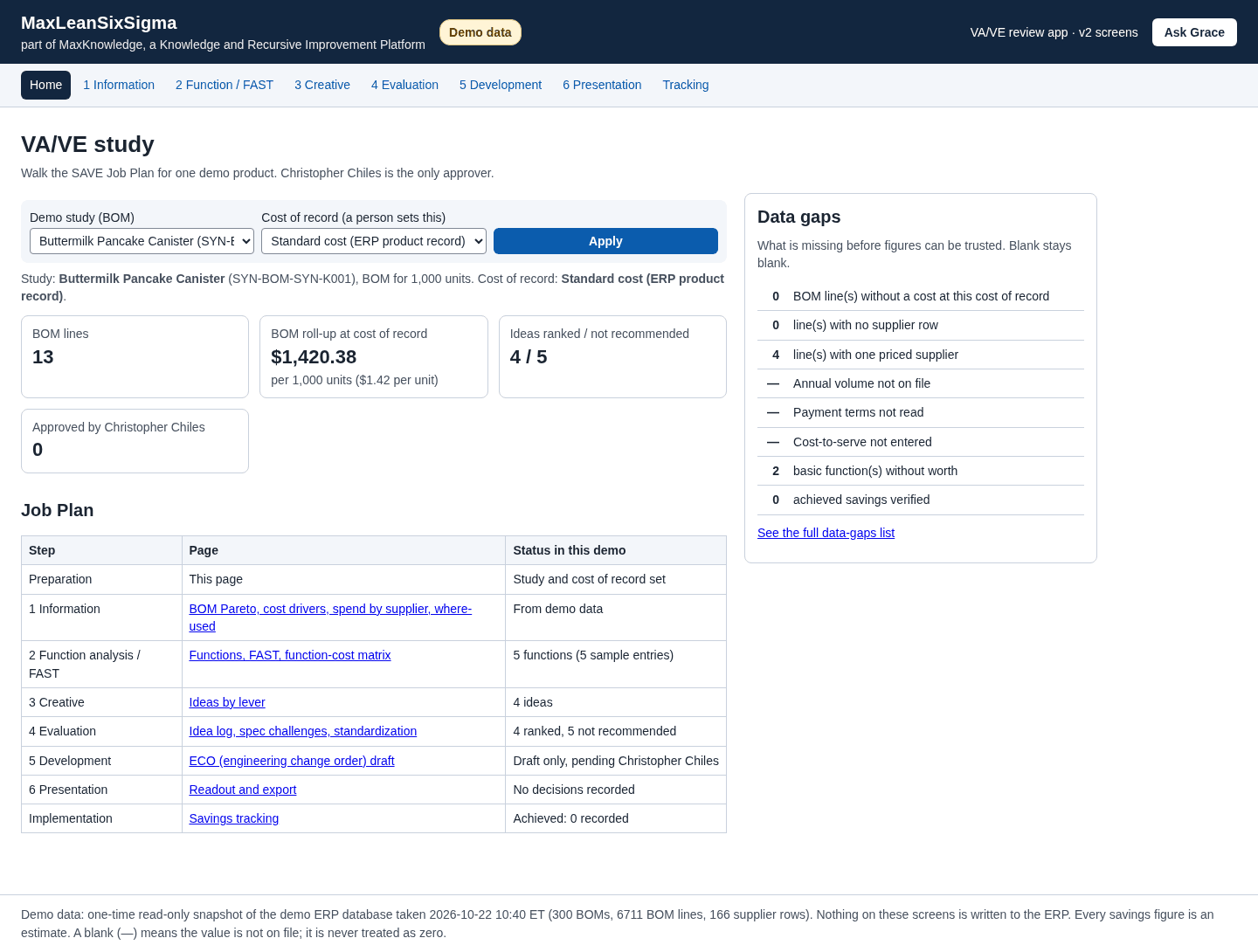
Task: Click Approved by Christopher Chiles card
Action: pyautogui.click(x=135, y=441)
